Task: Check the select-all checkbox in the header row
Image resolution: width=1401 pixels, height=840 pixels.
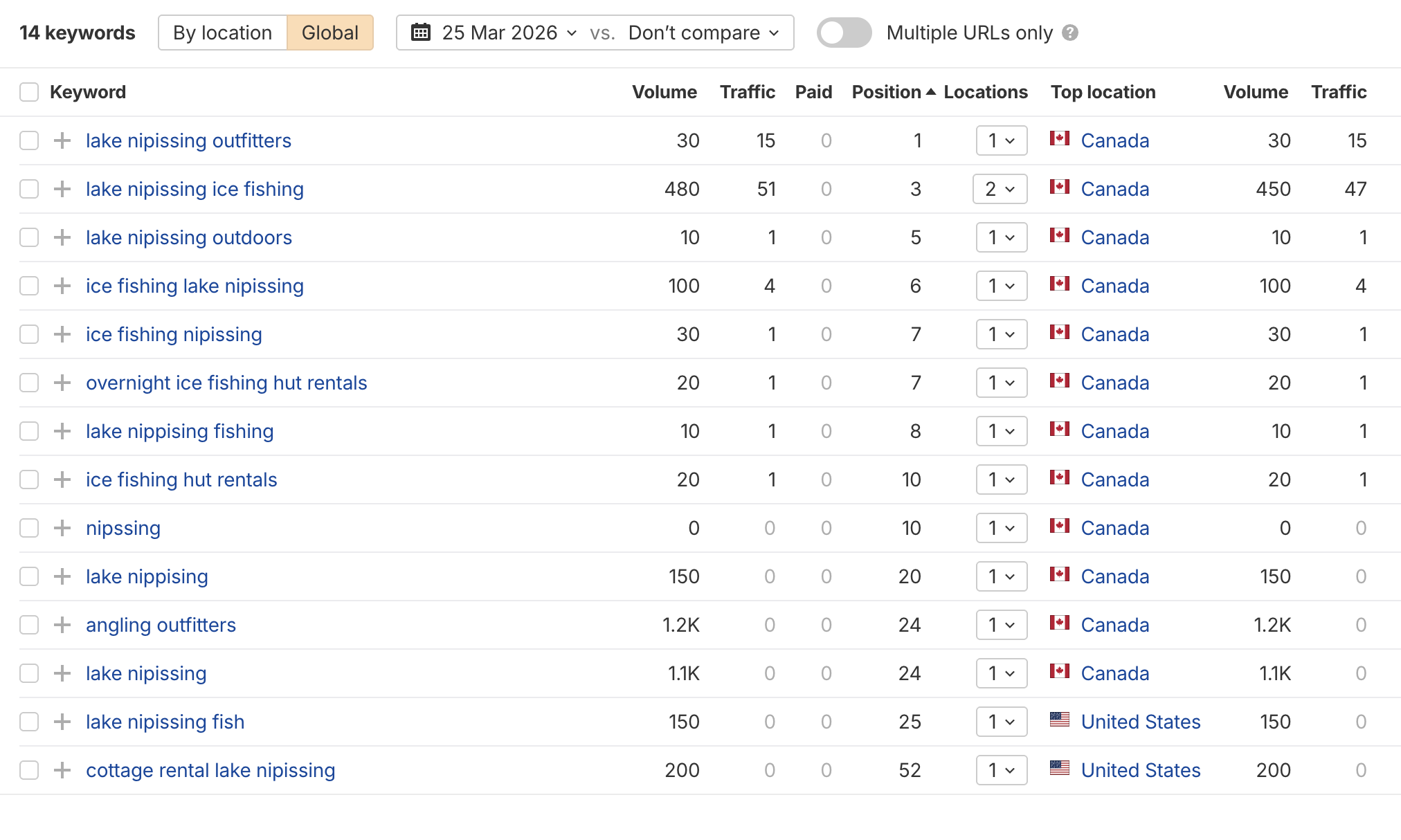Action: (x=28, y=91)
